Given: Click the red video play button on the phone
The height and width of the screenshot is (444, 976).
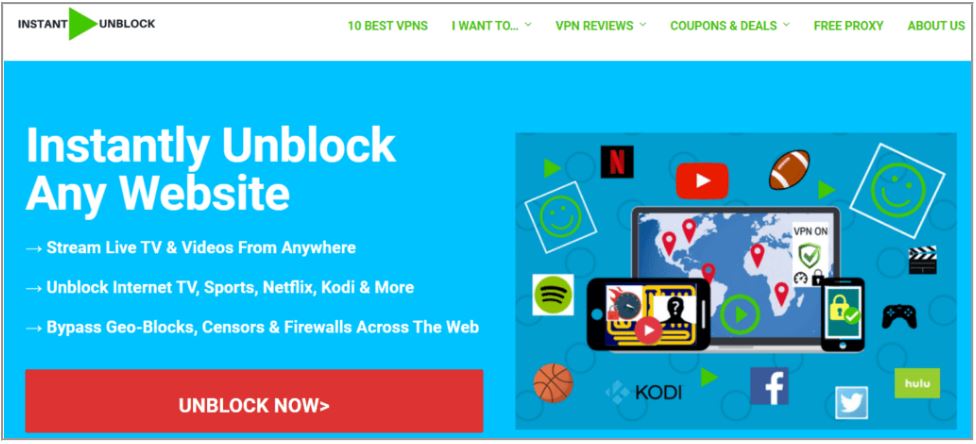Looking at the screenshot, I should coord(648,330).
